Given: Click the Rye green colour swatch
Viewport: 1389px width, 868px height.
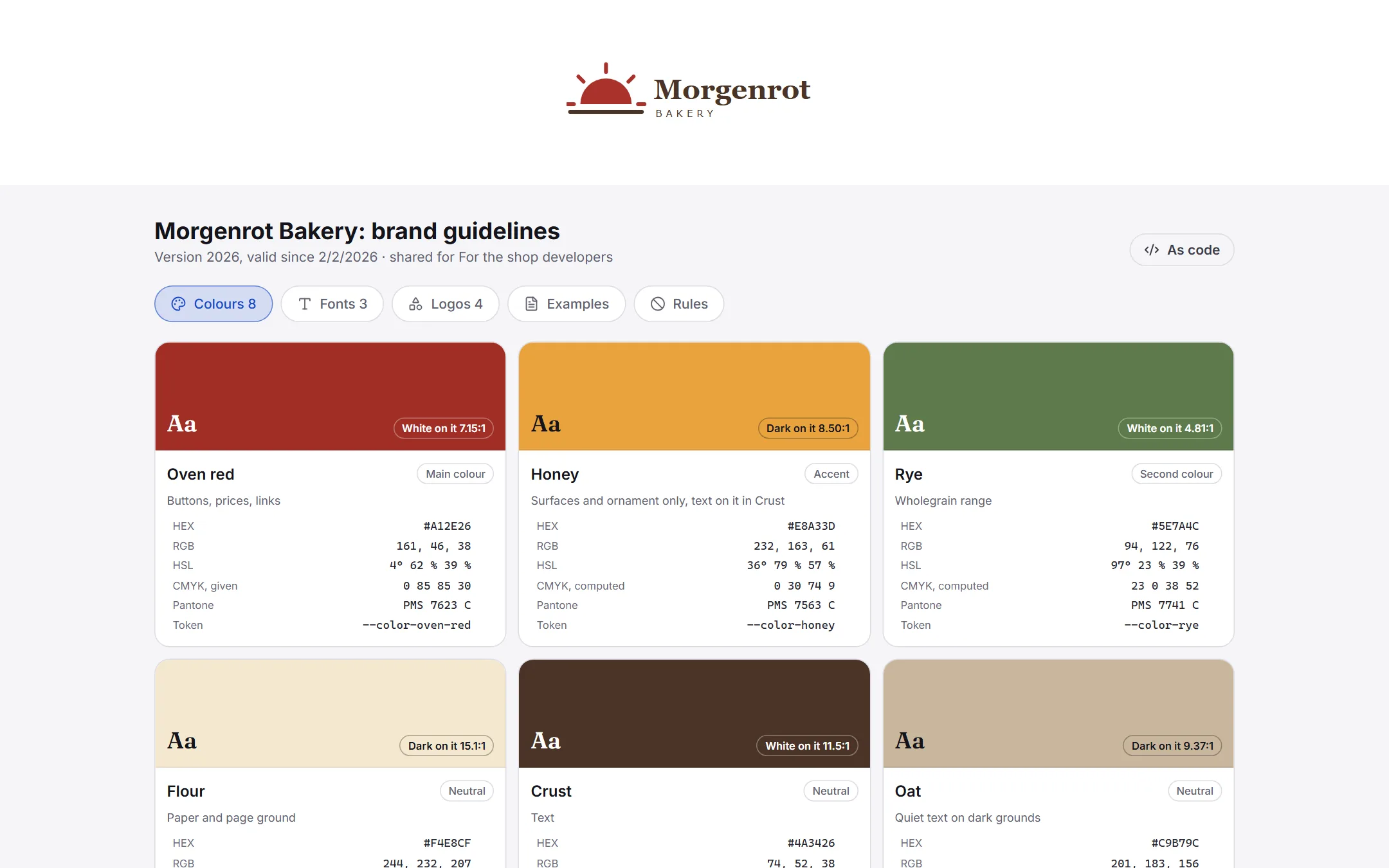Looking at the screenshot, I should pyautogui.click(x=1058, y=396).
